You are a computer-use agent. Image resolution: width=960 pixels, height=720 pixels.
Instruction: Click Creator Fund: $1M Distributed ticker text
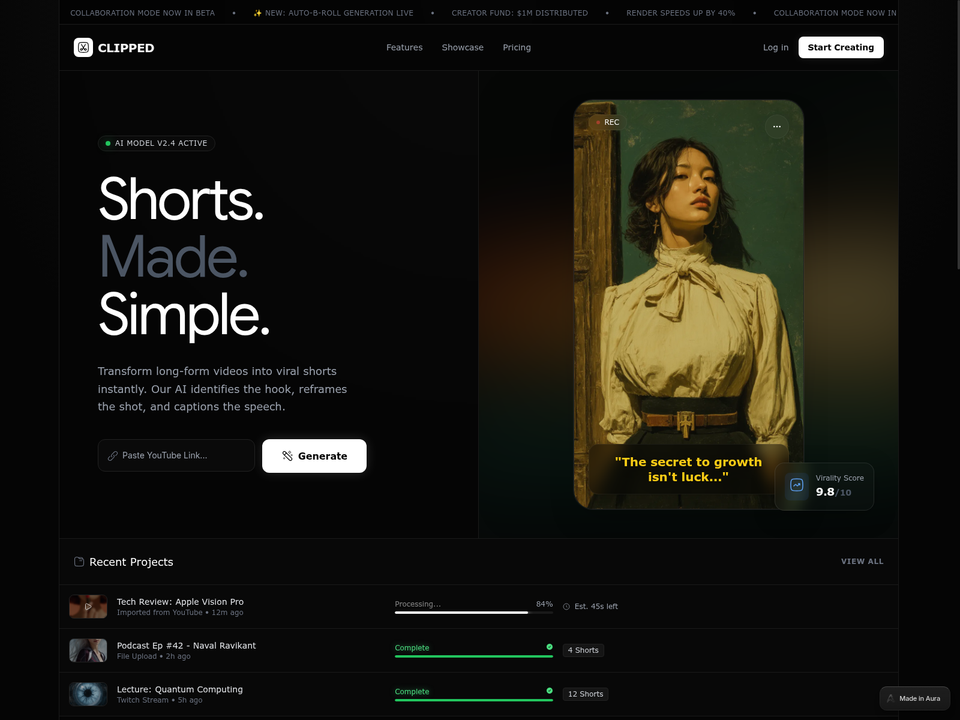point(520,13)
